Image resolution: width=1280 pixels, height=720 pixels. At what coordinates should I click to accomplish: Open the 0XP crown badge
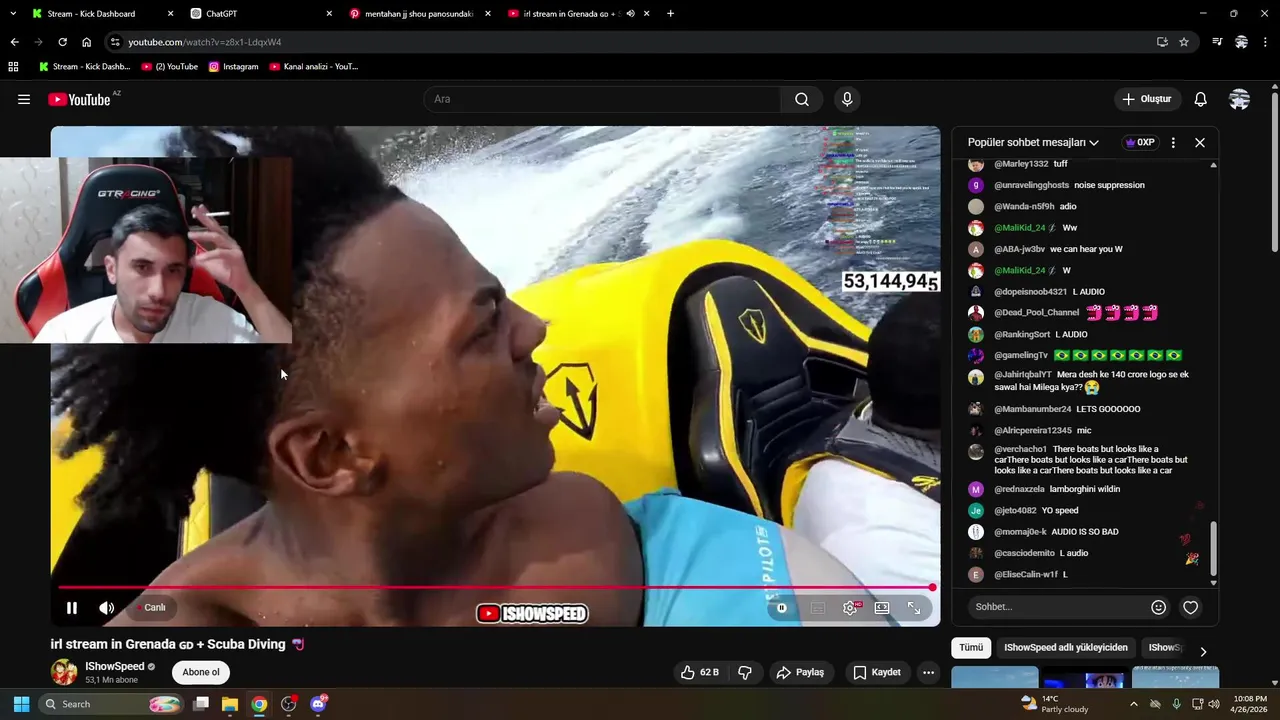[x=1141, y=142]
